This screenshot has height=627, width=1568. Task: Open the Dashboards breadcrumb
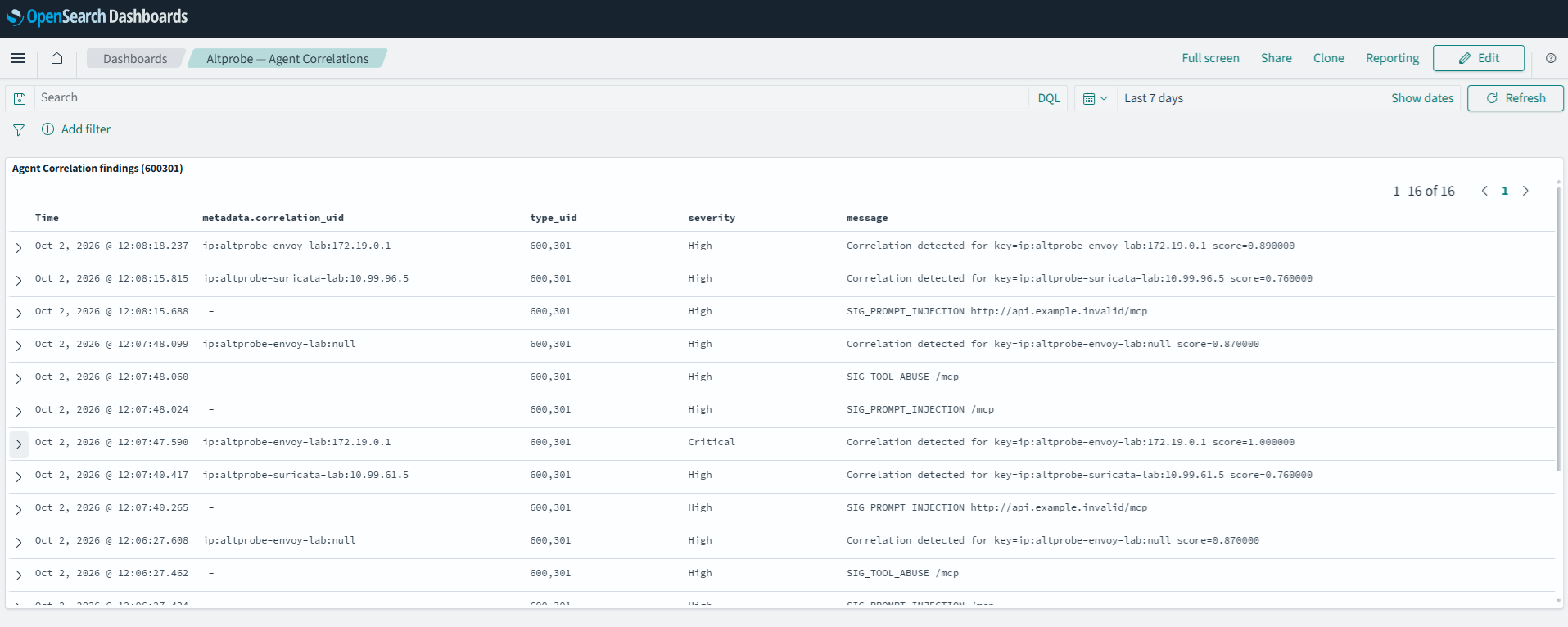(135, 58)
